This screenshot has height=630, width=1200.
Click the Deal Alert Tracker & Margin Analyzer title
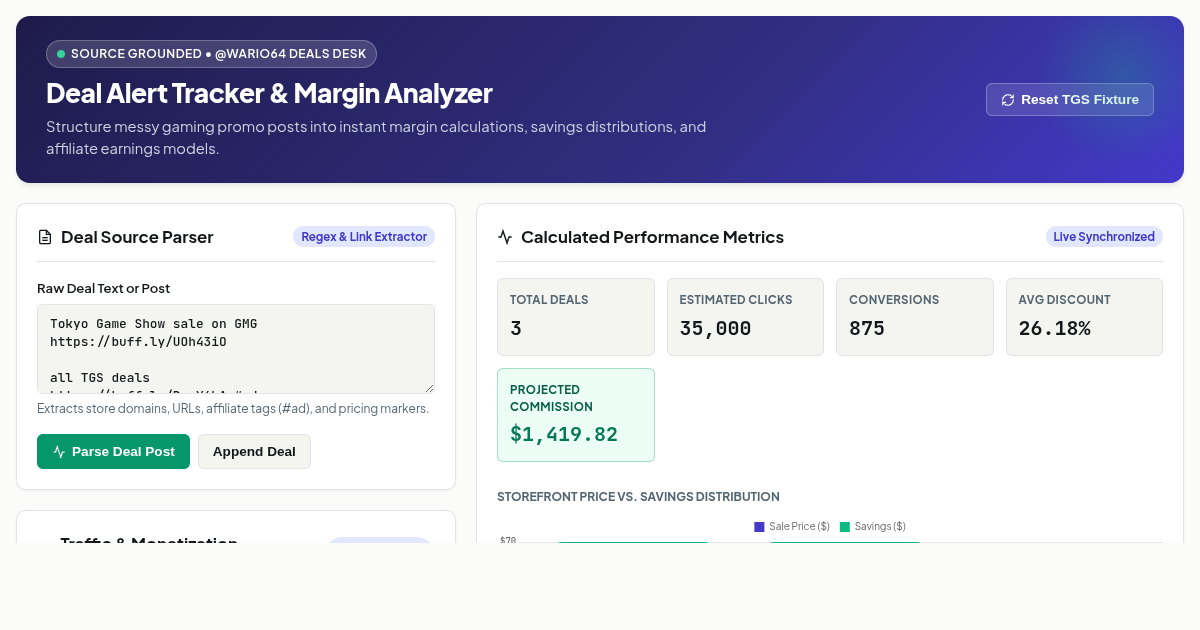[269, 93]
